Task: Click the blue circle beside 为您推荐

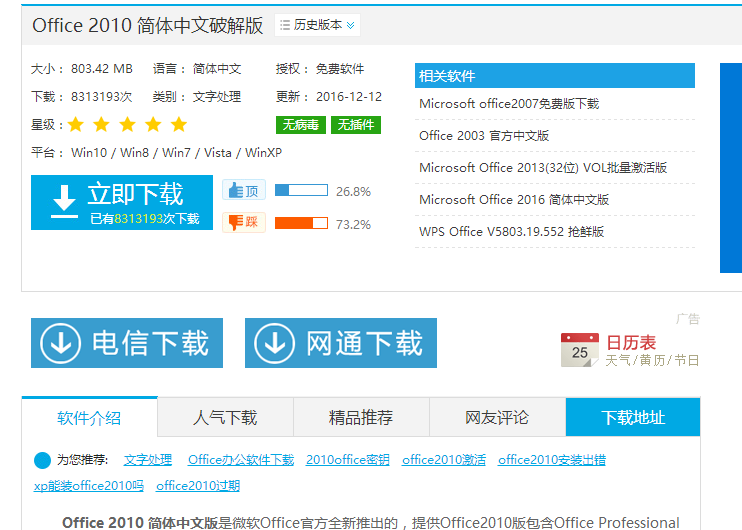Action: pyautogui.click(x=42, y=460)
